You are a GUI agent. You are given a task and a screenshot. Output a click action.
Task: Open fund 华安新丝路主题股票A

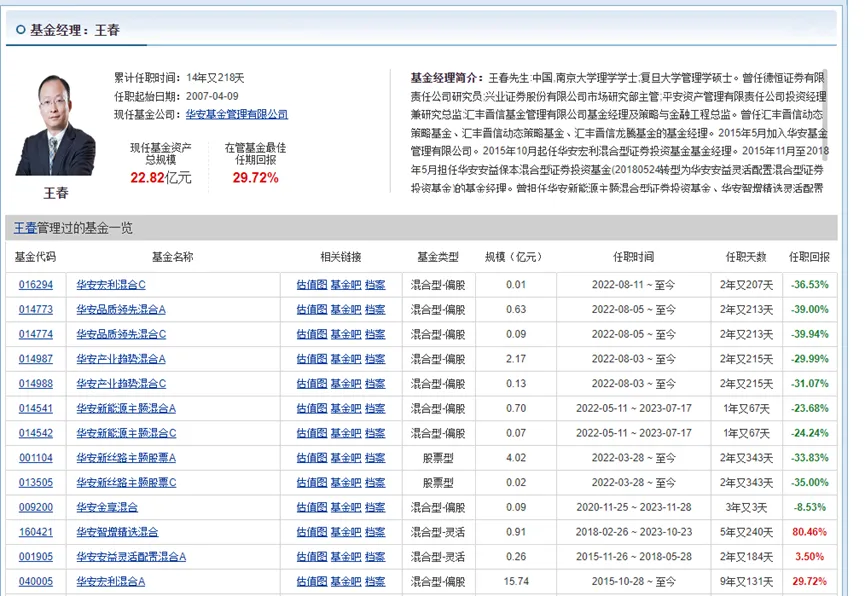click(126, 458)
